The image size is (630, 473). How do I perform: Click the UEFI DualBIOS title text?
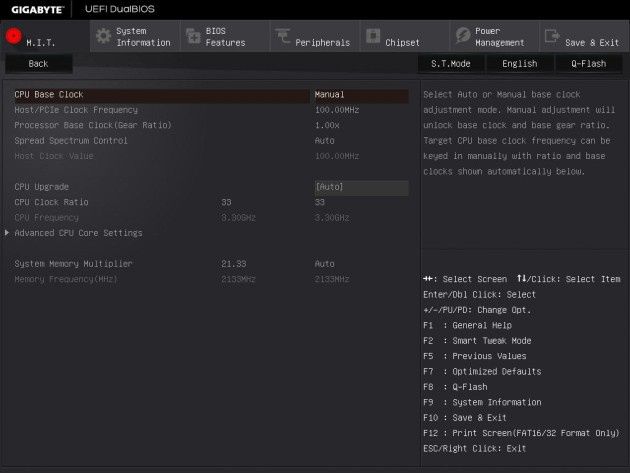[x=120, y=9]
